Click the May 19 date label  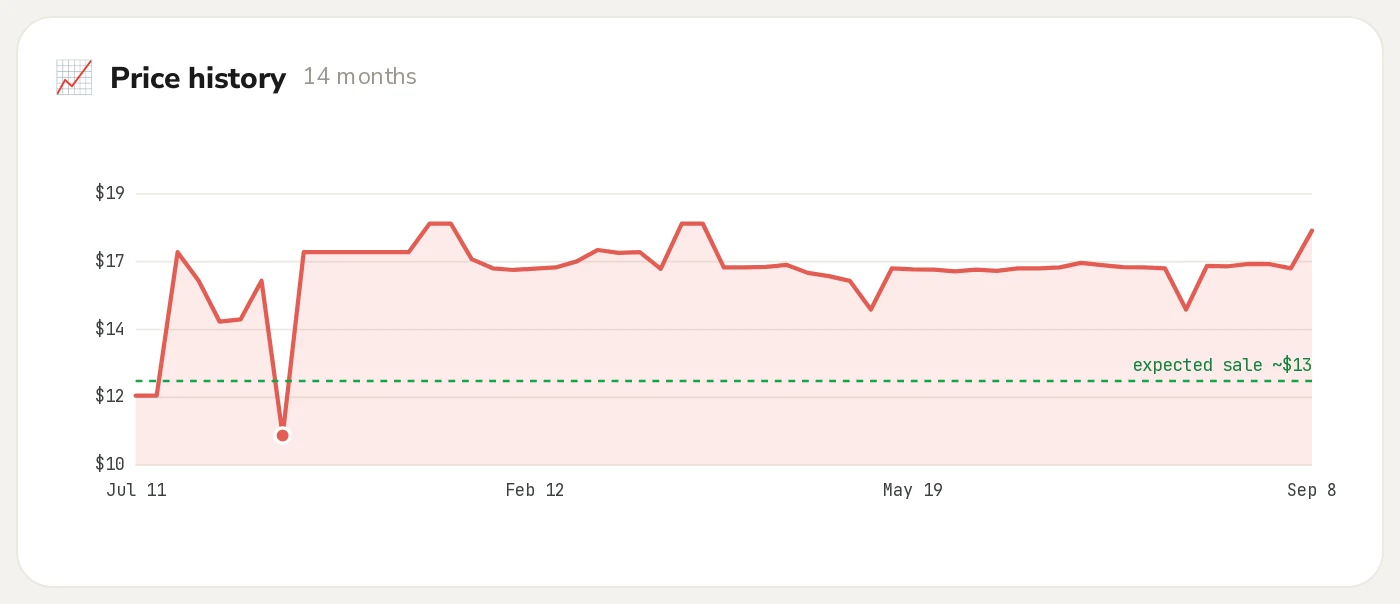pyautogui.click(x=912, y=490)
